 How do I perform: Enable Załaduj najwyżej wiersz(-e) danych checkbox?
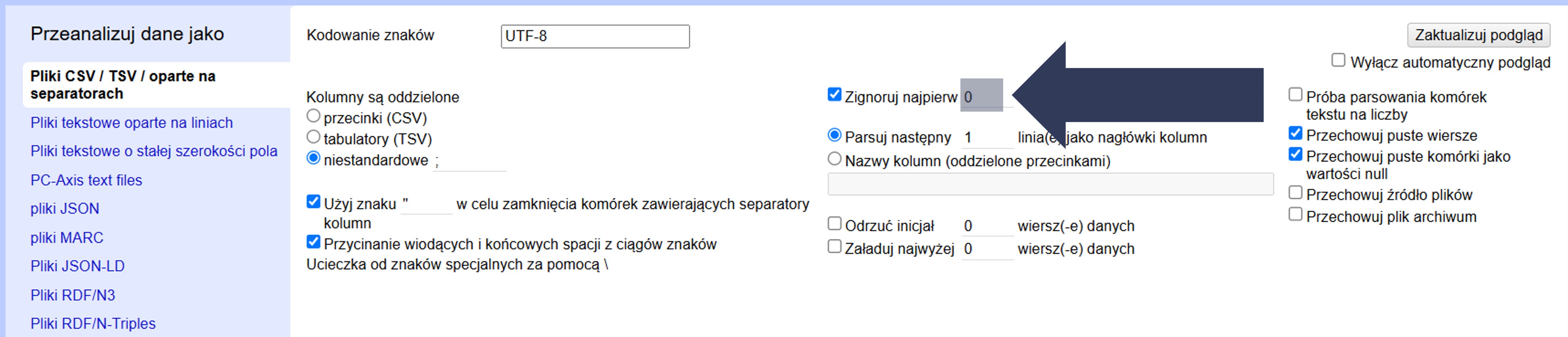pyautogui.click(x=835, y=247)
